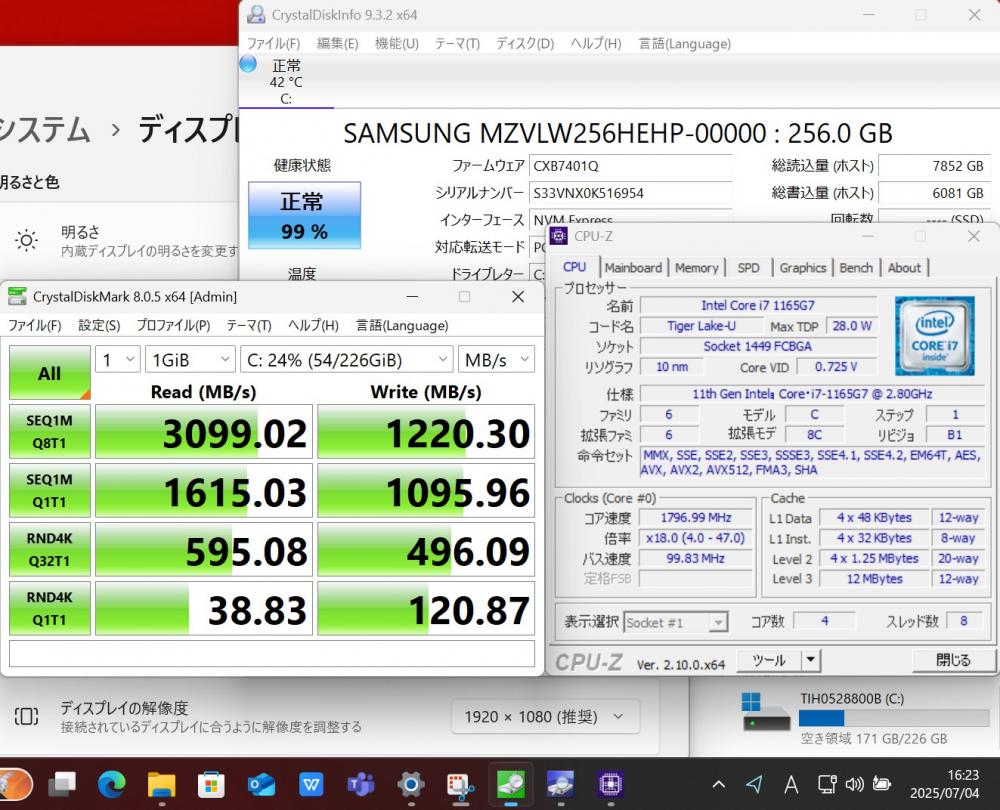1000x810 pixels.
Task: Expand the ツール dropdown arrow in CPU-Z
Action: (811, 660)
